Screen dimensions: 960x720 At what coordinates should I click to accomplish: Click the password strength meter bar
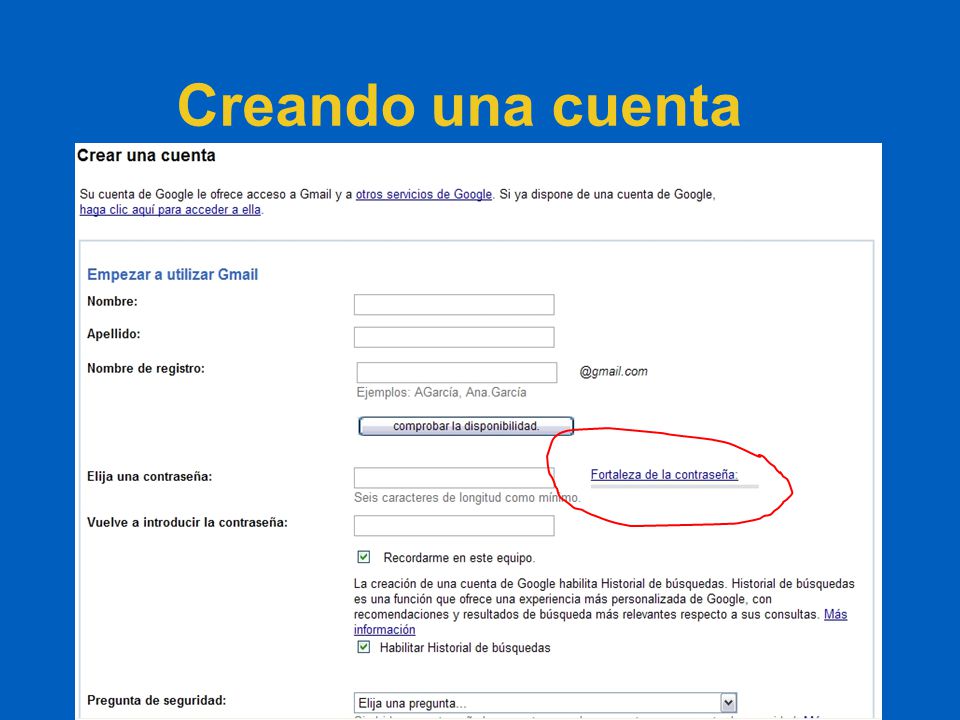coord(675,486)
